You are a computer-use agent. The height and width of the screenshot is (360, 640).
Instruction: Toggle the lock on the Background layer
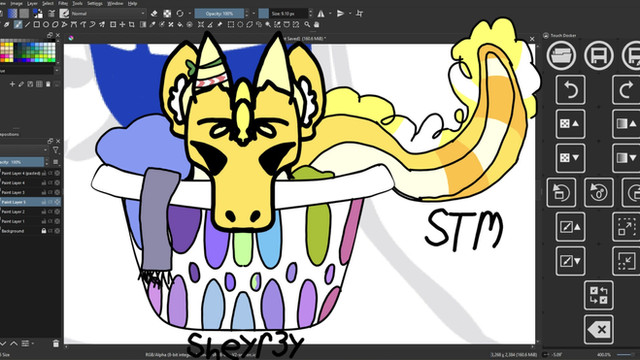[x=44, y=231]
